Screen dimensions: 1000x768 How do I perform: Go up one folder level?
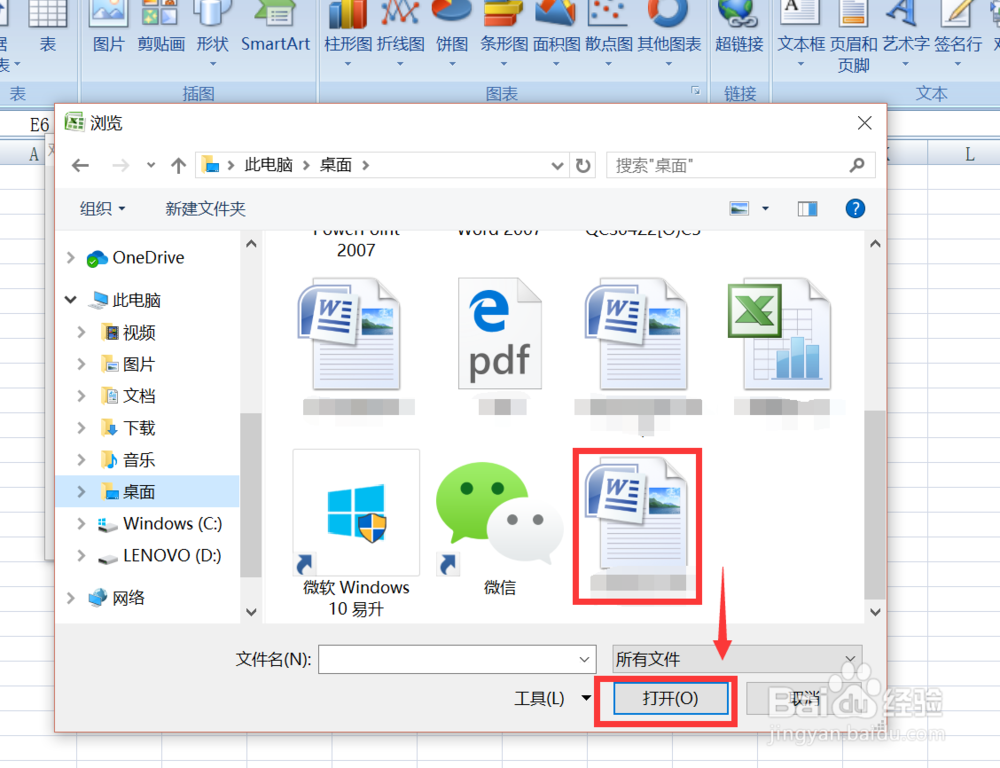(x=179, y=166)
